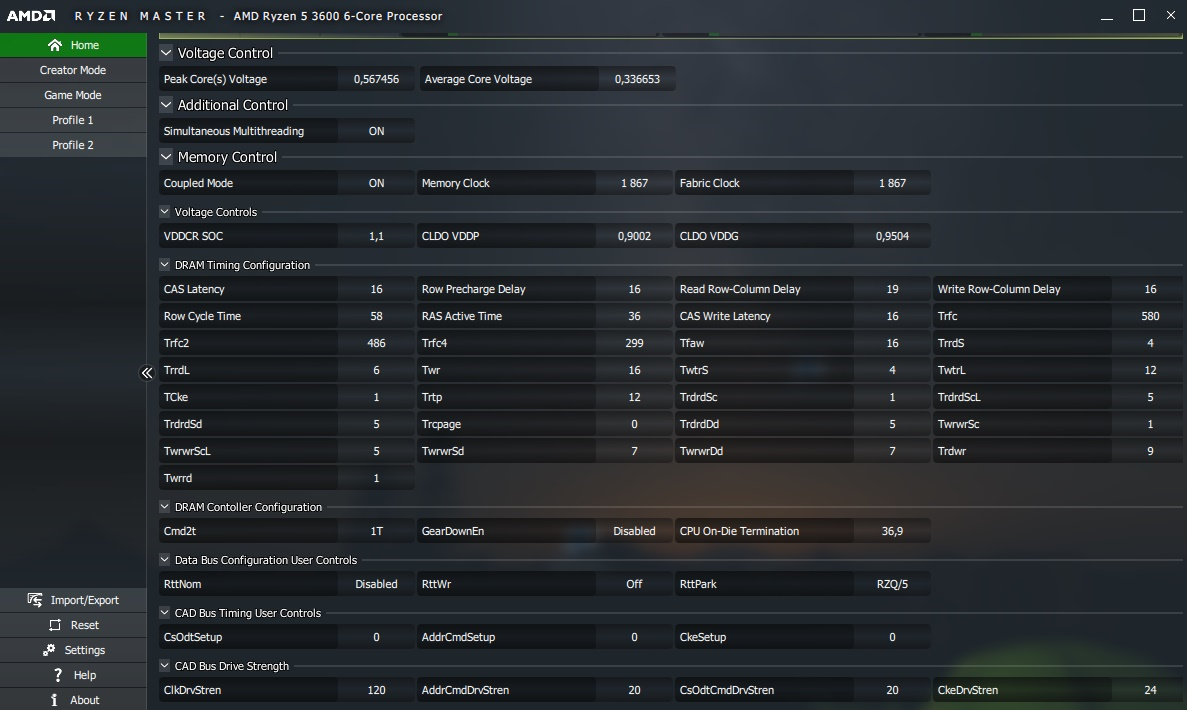
Task: Click the TwrwrDd label
Action: pos(701,451)
